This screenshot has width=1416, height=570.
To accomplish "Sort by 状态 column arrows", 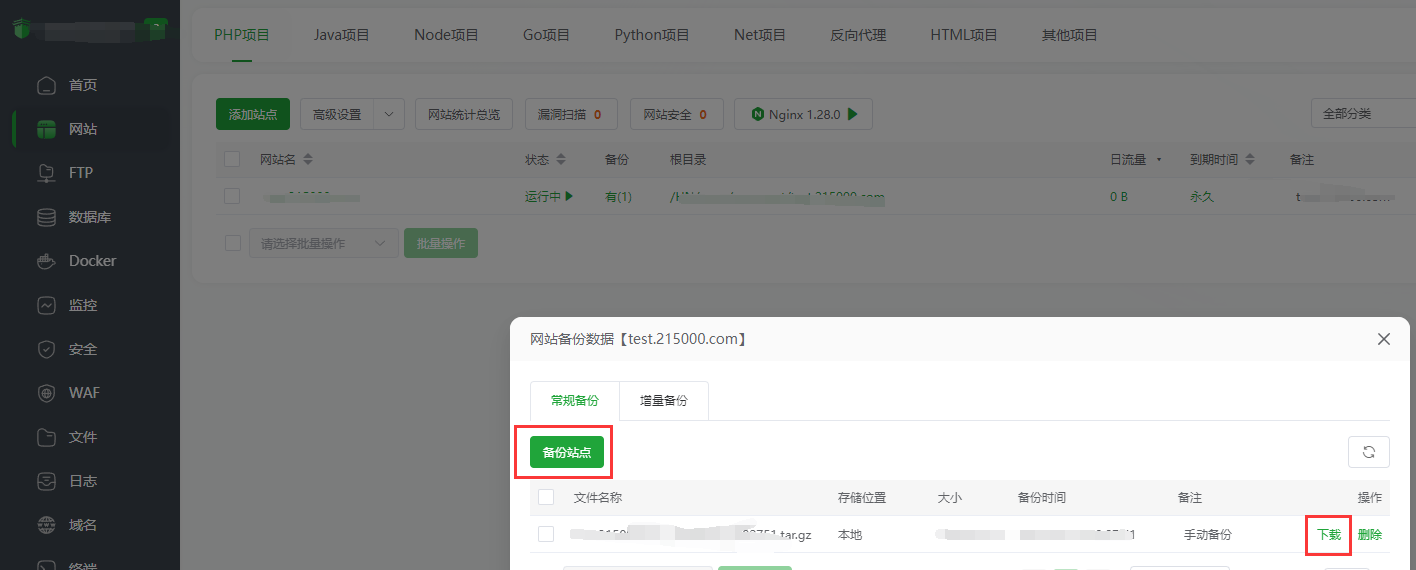I will coord(561,159).
